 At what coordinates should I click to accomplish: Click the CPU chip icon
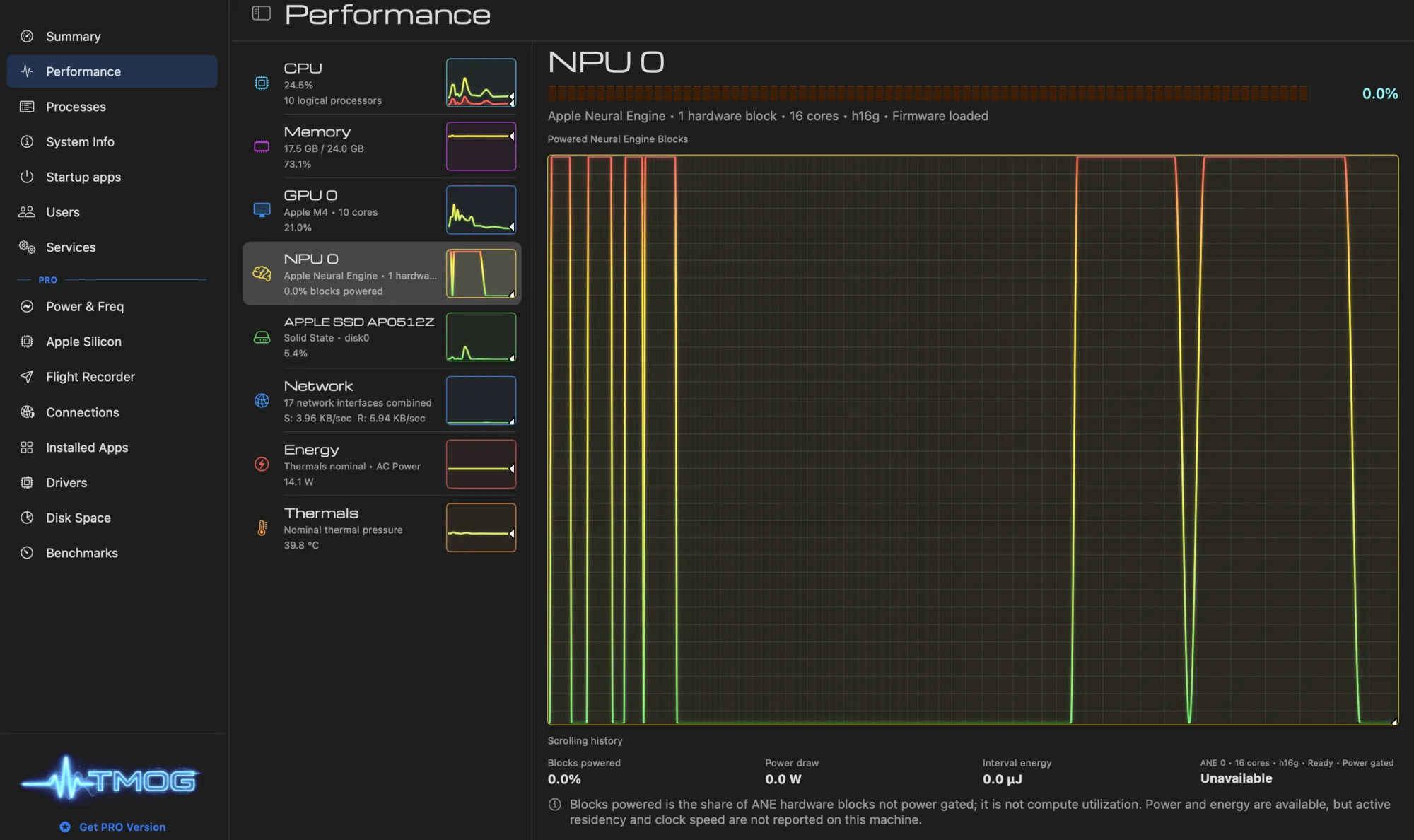click(x=262, y=83)
